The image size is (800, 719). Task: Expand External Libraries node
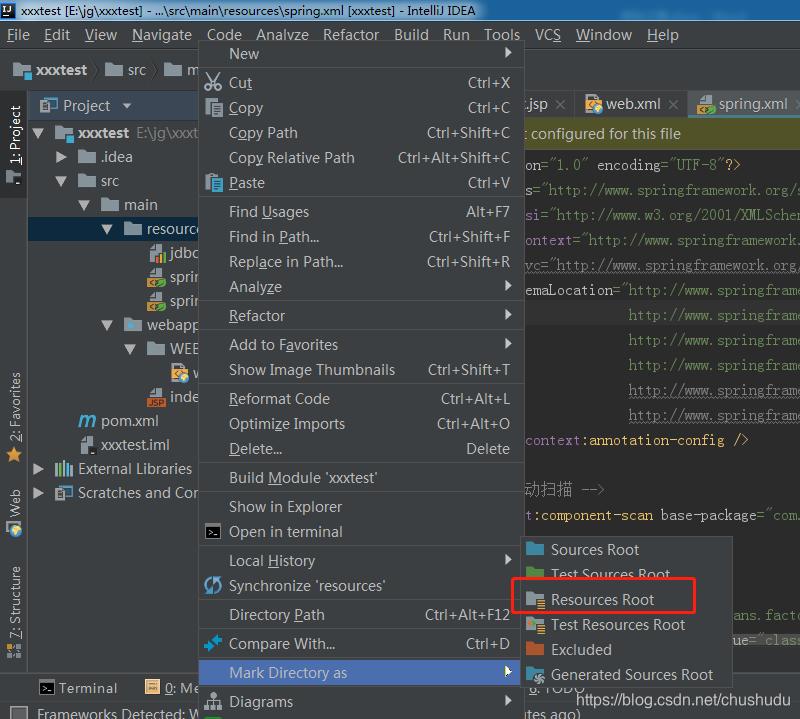[38, 469]
